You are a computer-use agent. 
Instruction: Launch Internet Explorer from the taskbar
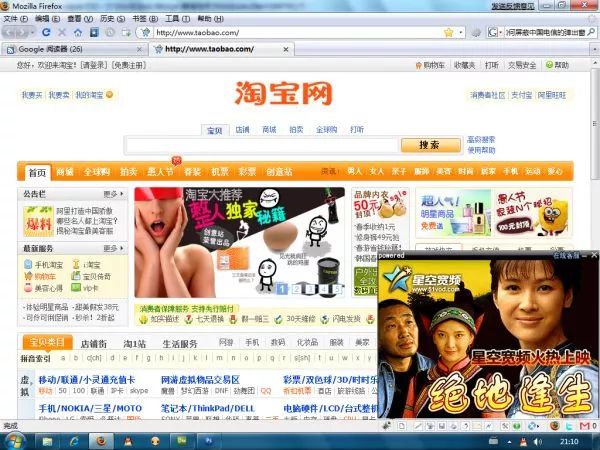74,442
